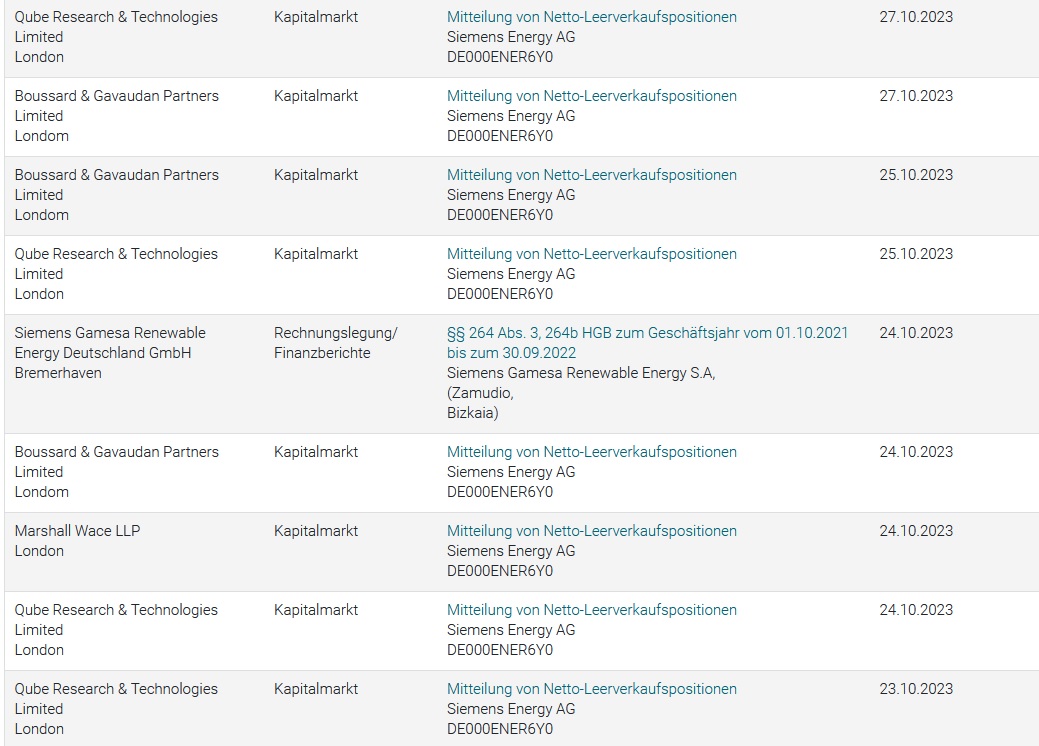Image resolution: width=1039 pixels, height=746 pixels.
Task: Click the Kapitalmarkt label in the first row
Action: tap(315, 17)
